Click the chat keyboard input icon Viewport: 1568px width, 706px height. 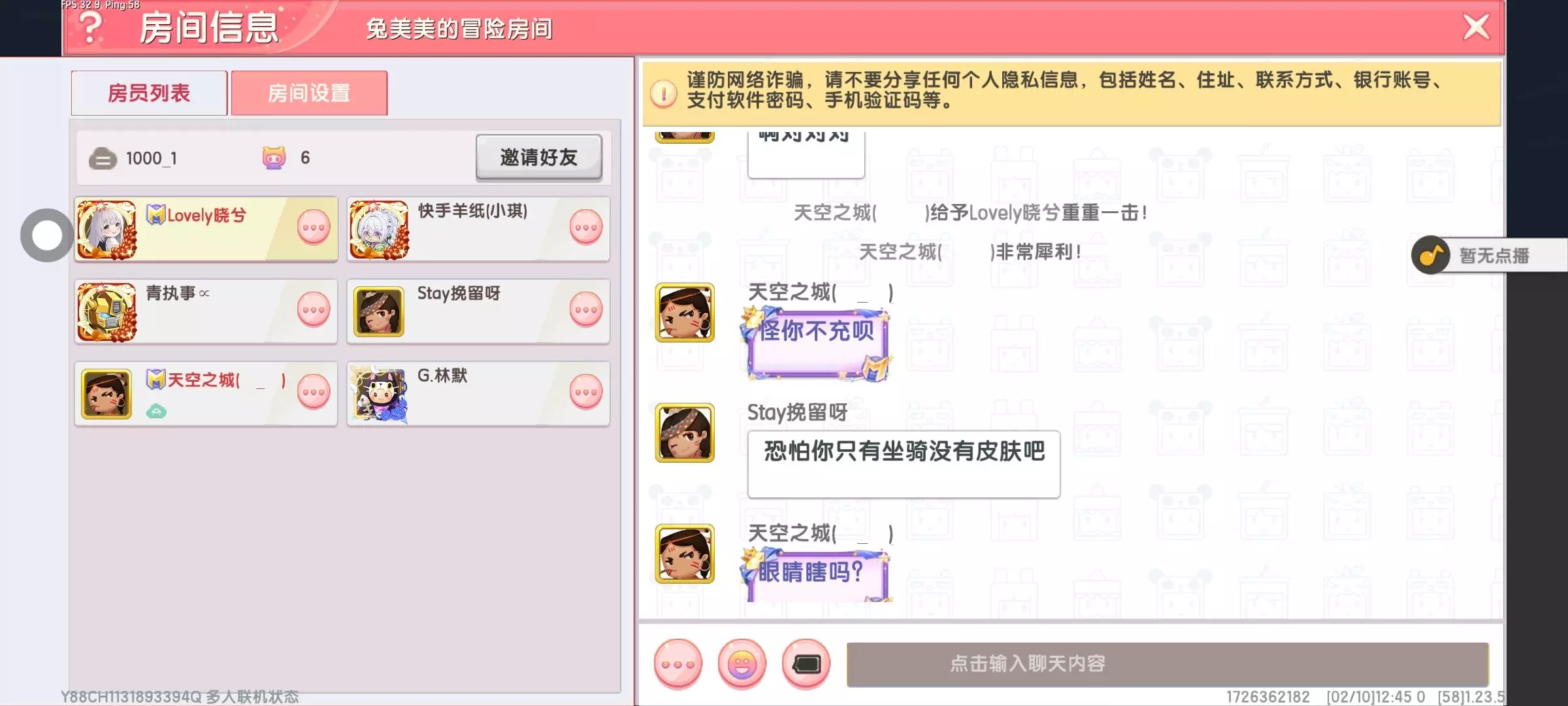806,664
